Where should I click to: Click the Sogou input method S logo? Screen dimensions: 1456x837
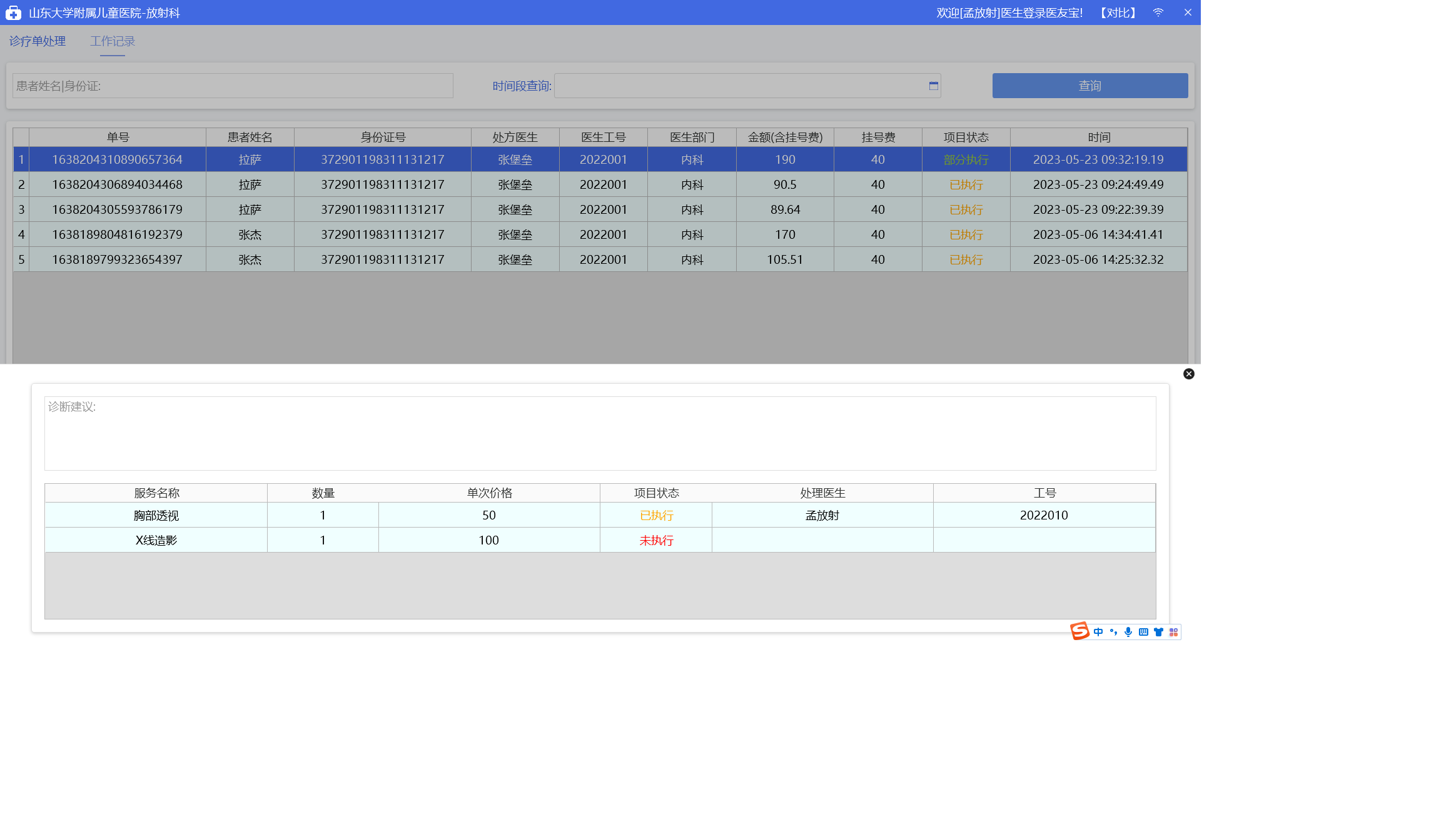pyautogui.click(x=1079, y=631)
